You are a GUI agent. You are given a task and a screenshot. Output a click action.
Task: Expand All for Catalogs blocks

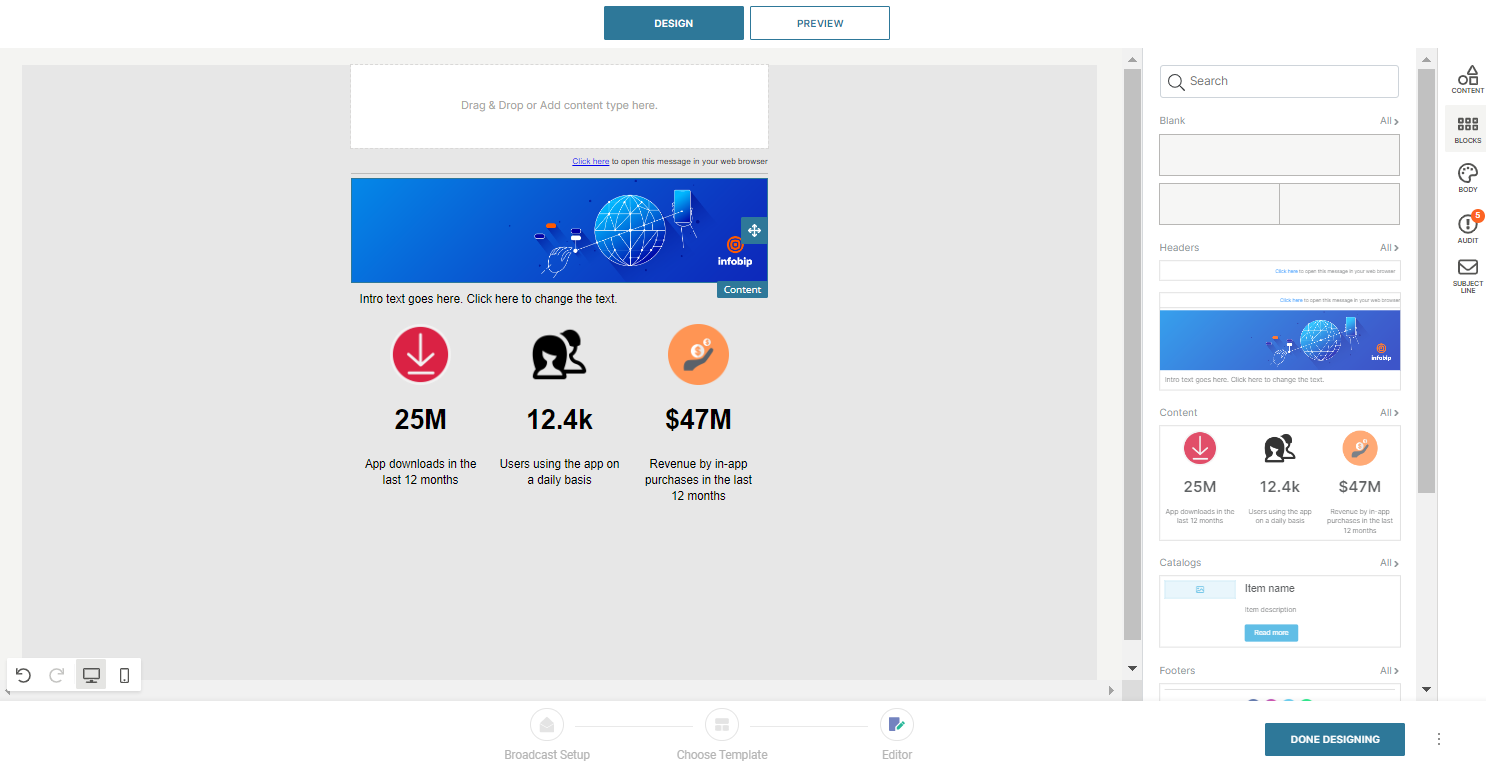[1389, 563]
